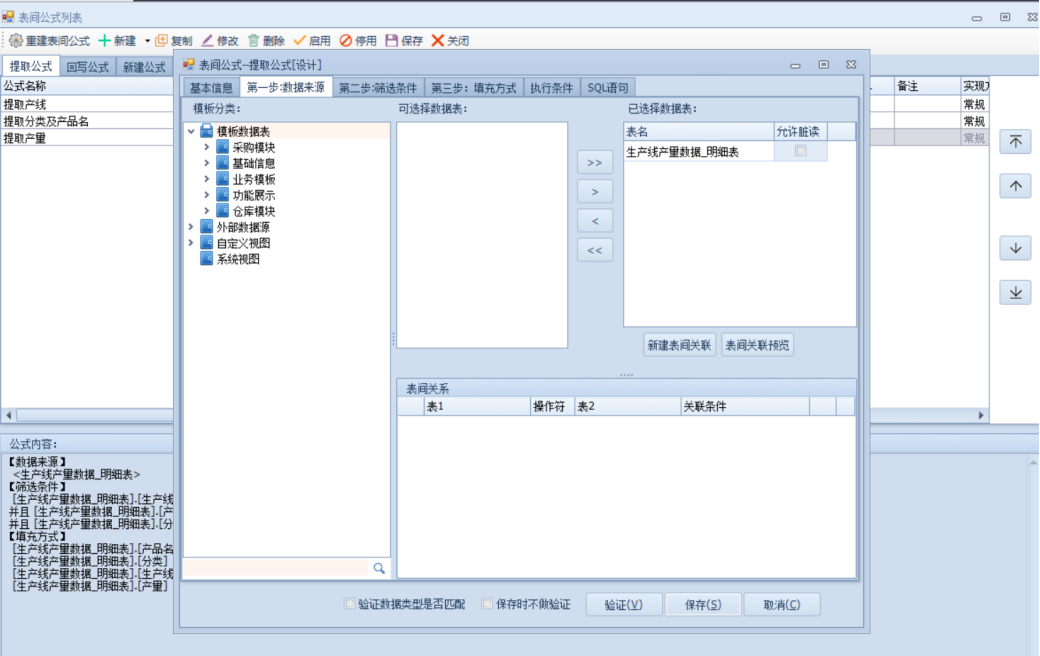Click the 重建表间公式 gear icon
Image resolution: width=1040 pixels, height=656 pixels.
[x=15, y=41]
